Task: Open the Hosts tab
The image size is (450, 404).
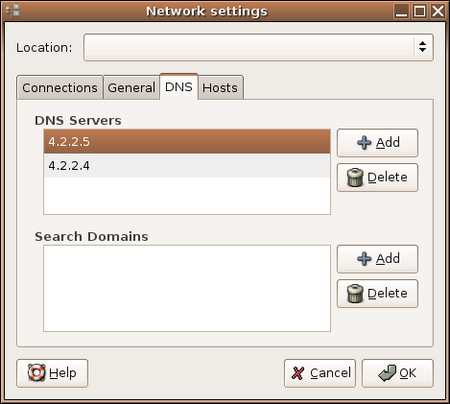Action: tap(220, 88)
